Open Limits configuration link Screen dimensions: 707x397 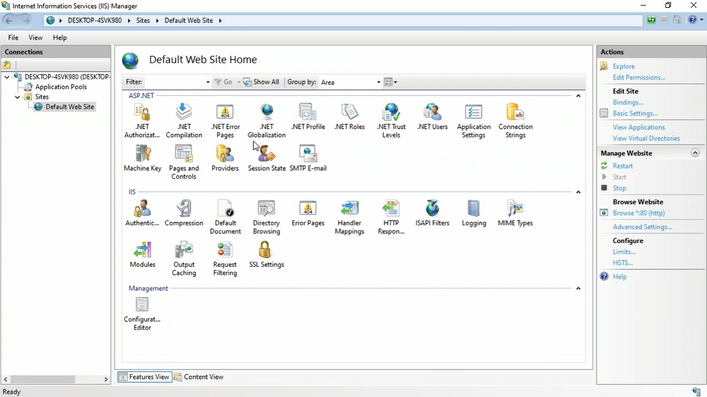(x=624, y=252)
